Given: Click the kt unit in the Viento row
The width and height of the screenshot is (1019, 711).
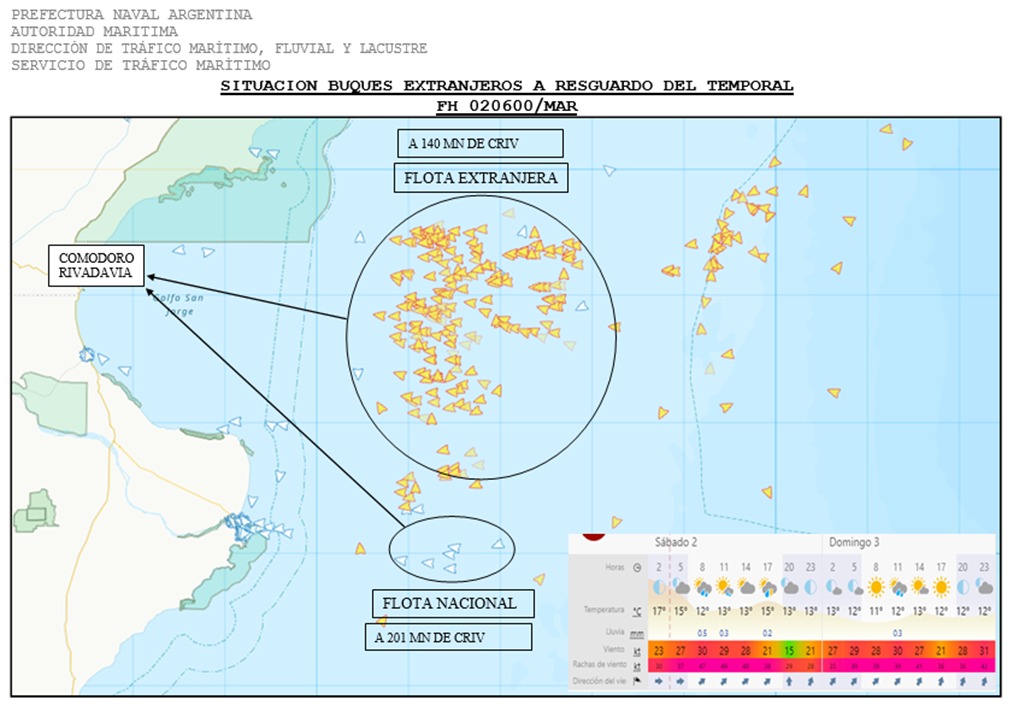Looking at the screenshot, I should tap(637, 651).
